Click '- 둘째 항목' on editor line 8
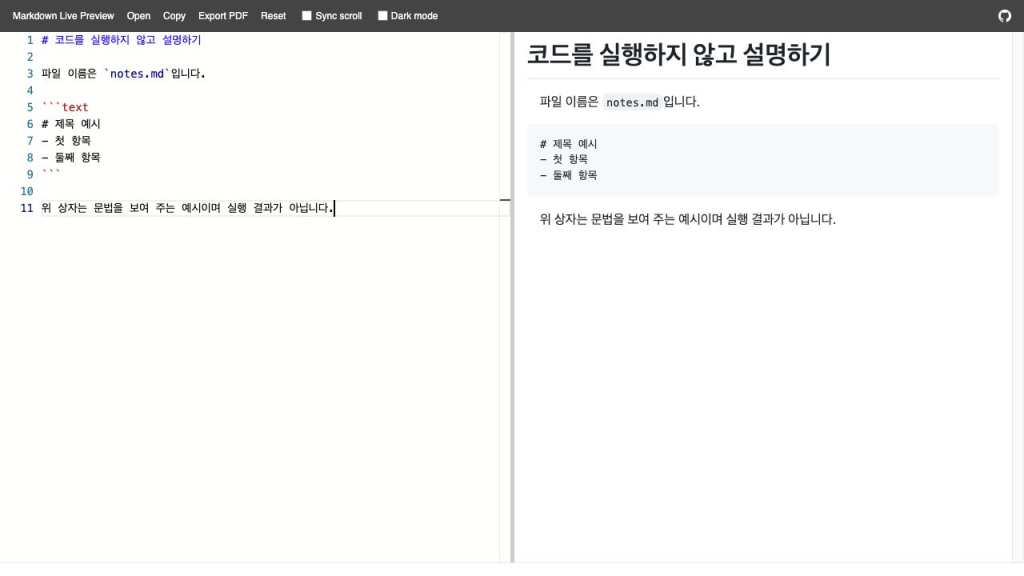1024x576 pixels. point(71,157)
